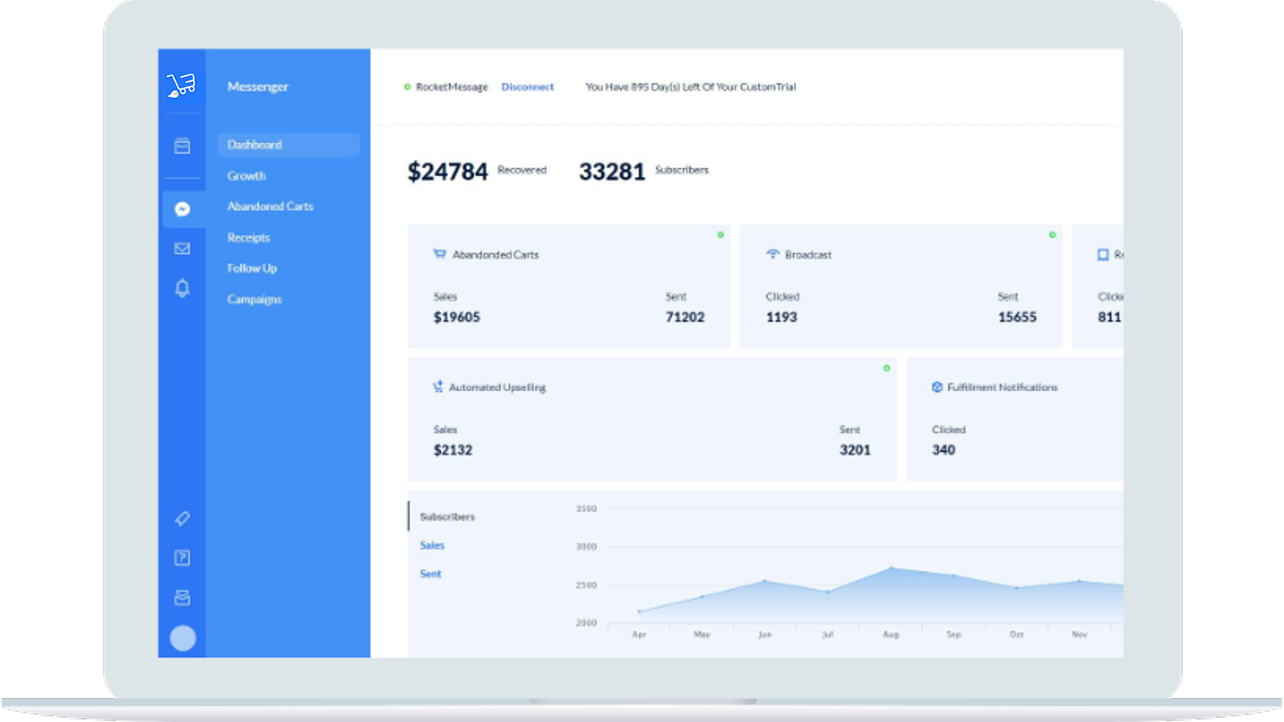Click the Messenger sidebar heading
The image size is (1284, 722).
click(x=257, y=87)
